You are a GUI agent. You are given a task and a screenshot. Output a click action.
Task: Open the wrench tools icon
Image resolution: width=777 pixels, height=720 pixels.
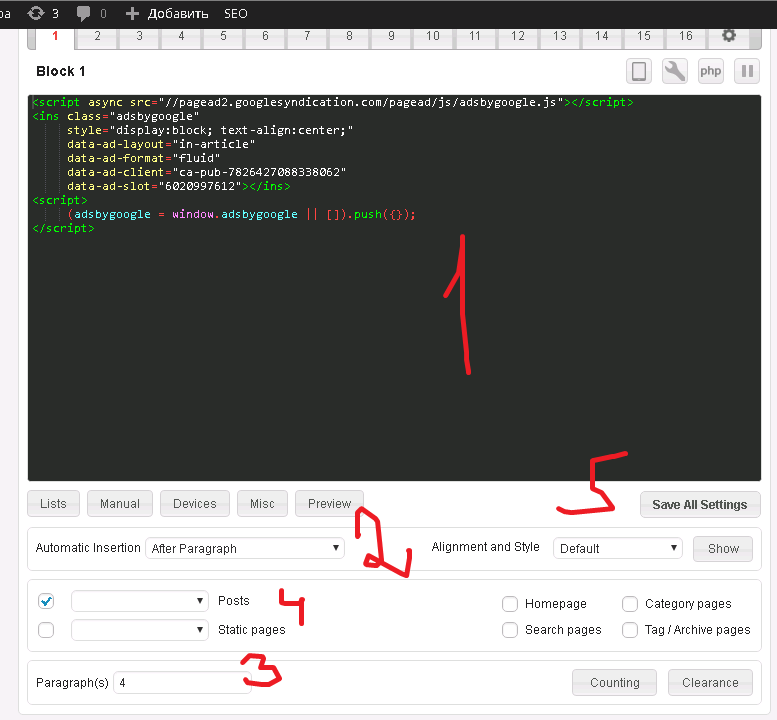pos(675,71)
